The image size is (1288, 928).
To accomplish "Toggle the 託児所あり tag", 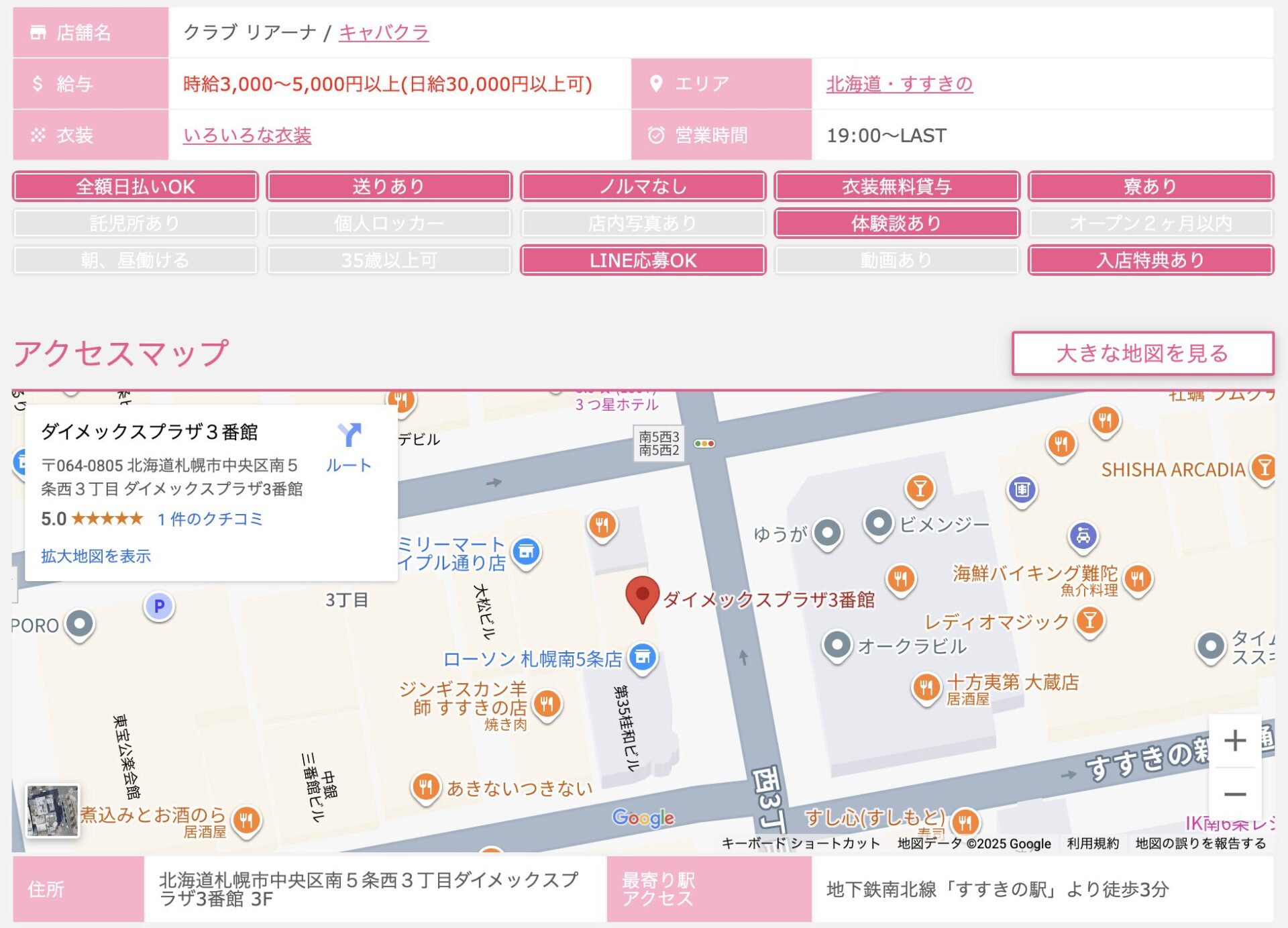I will point(136,223).
